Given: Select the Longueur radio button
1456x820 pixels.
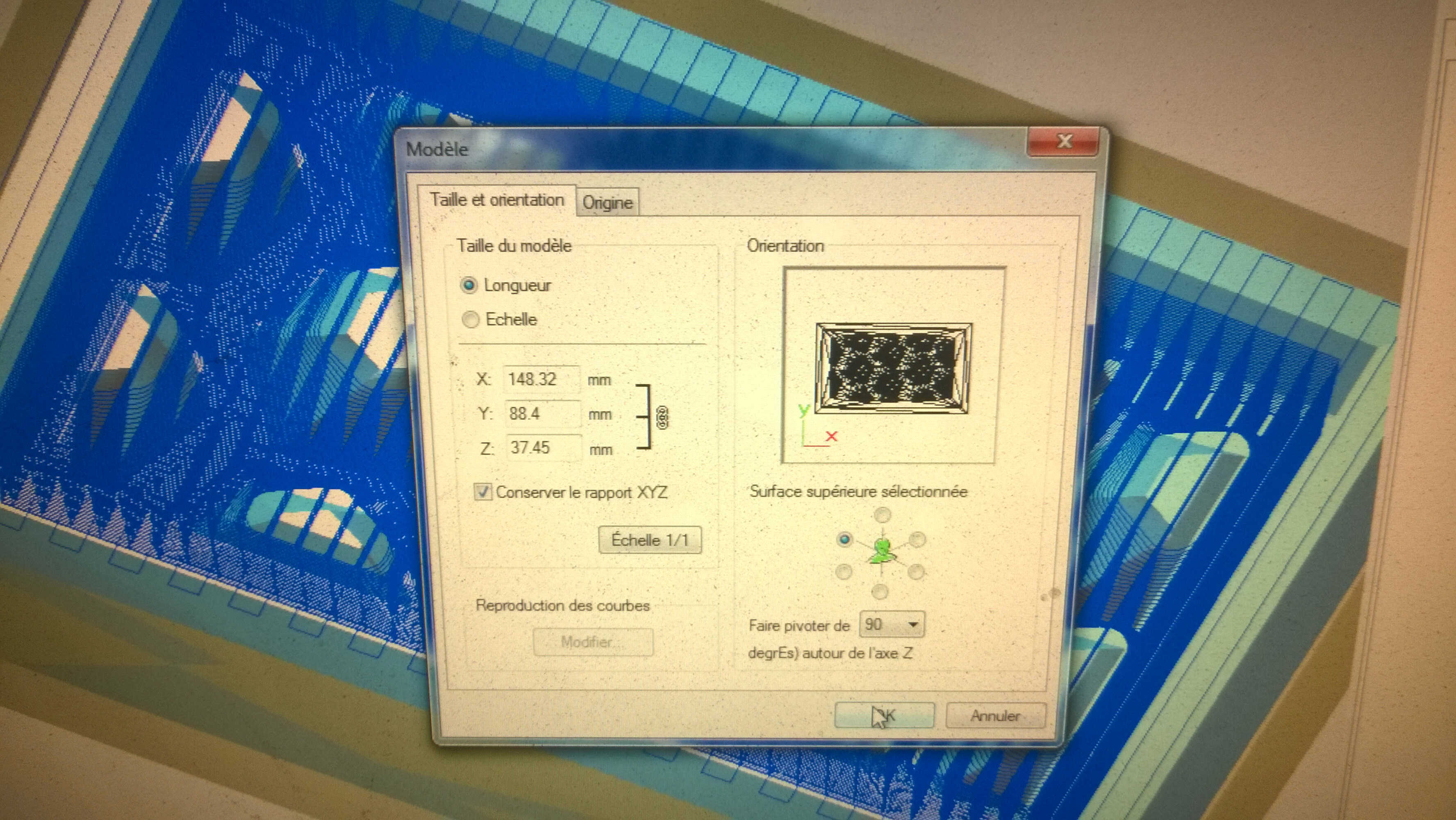Looking at the screenshot, I should coord(469,285).
